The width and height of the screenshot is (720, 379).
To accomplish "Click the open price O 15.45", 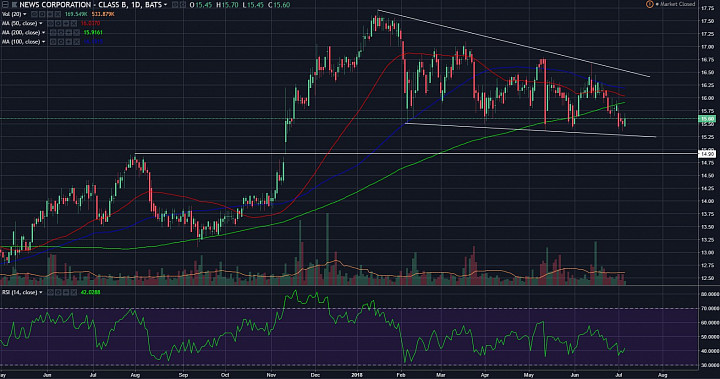I will 201,5.
